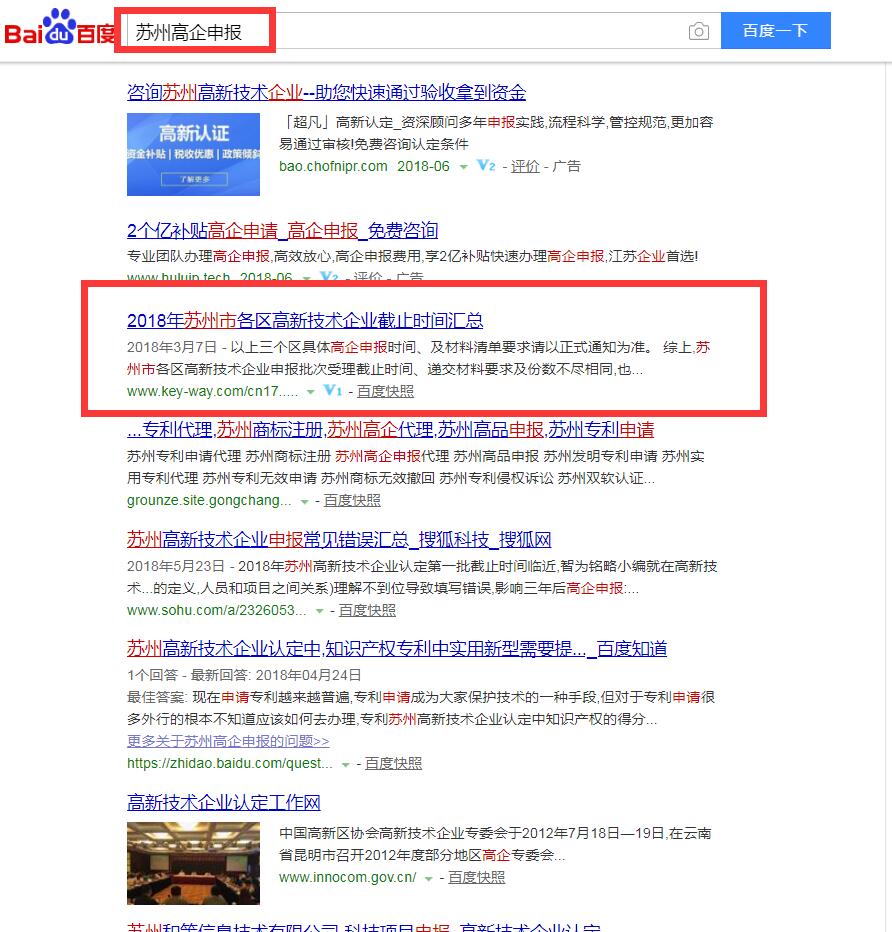
Task: Expand dropdown arrow beside bao.chofnipr.com date
Action: pos(463,167)
